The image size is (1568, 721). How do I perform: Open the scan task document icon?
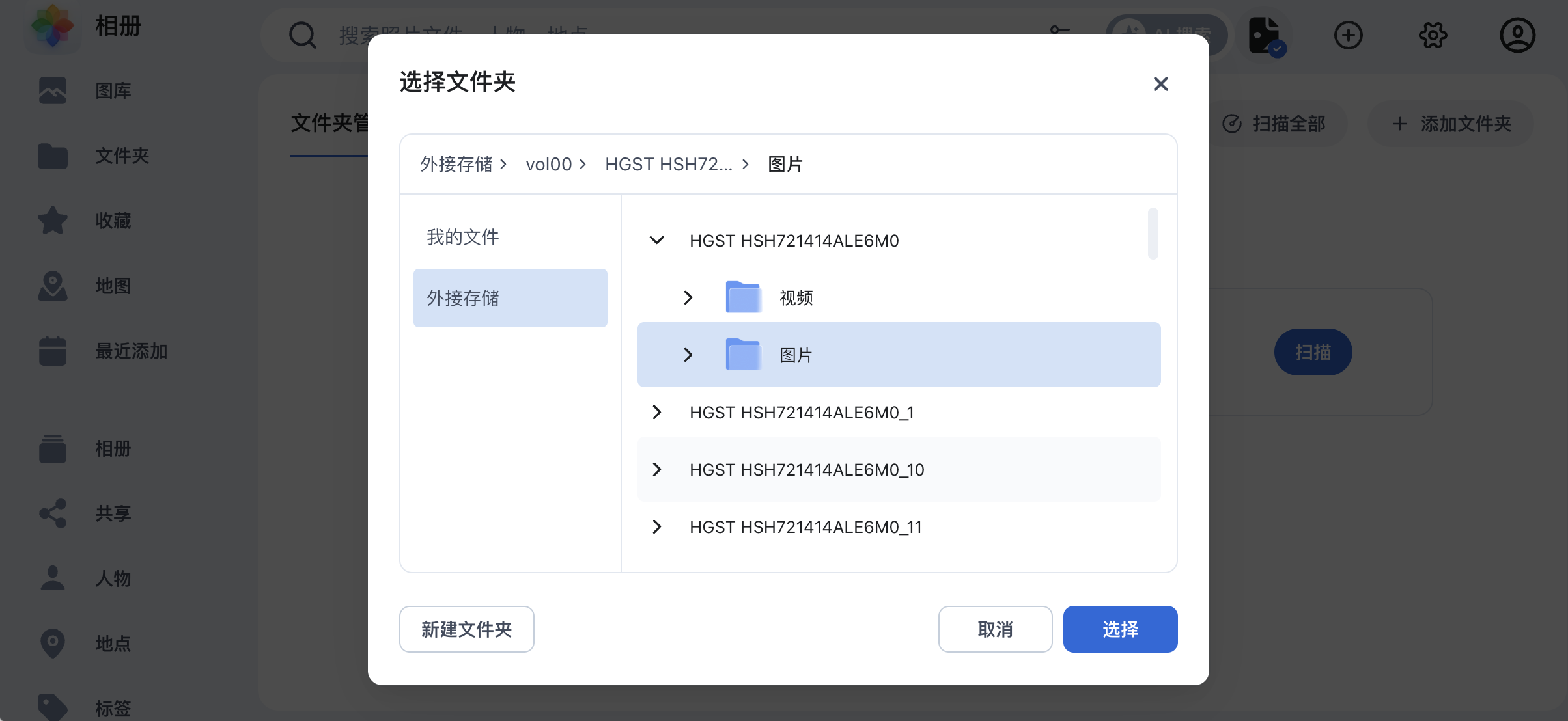(1264, 35)
